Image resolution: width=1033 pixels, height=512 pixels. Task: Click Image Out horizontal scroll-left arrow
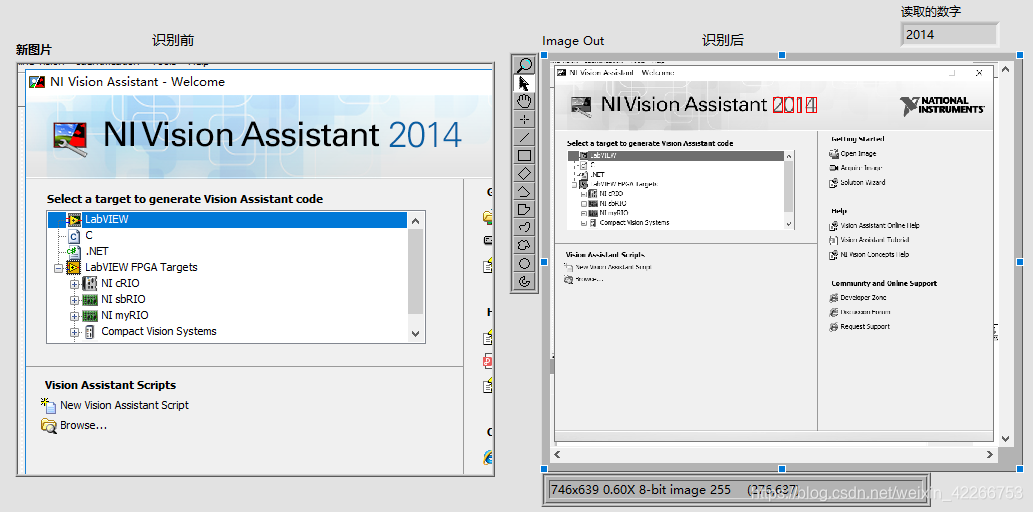click(x=557, y=454)
